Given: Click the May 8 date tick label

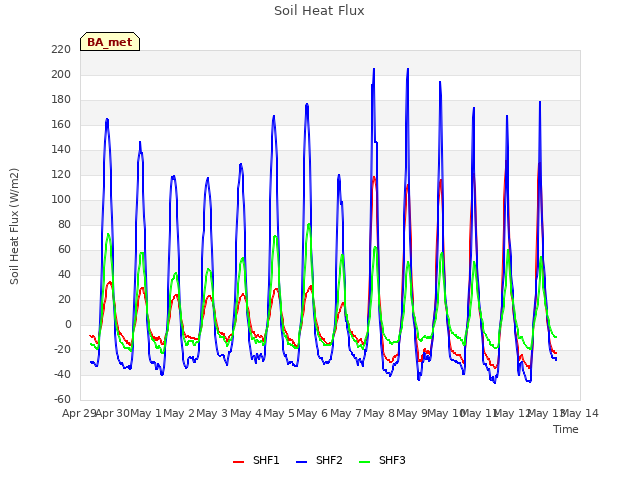Looking at the screenshot, I should (379, 413).
